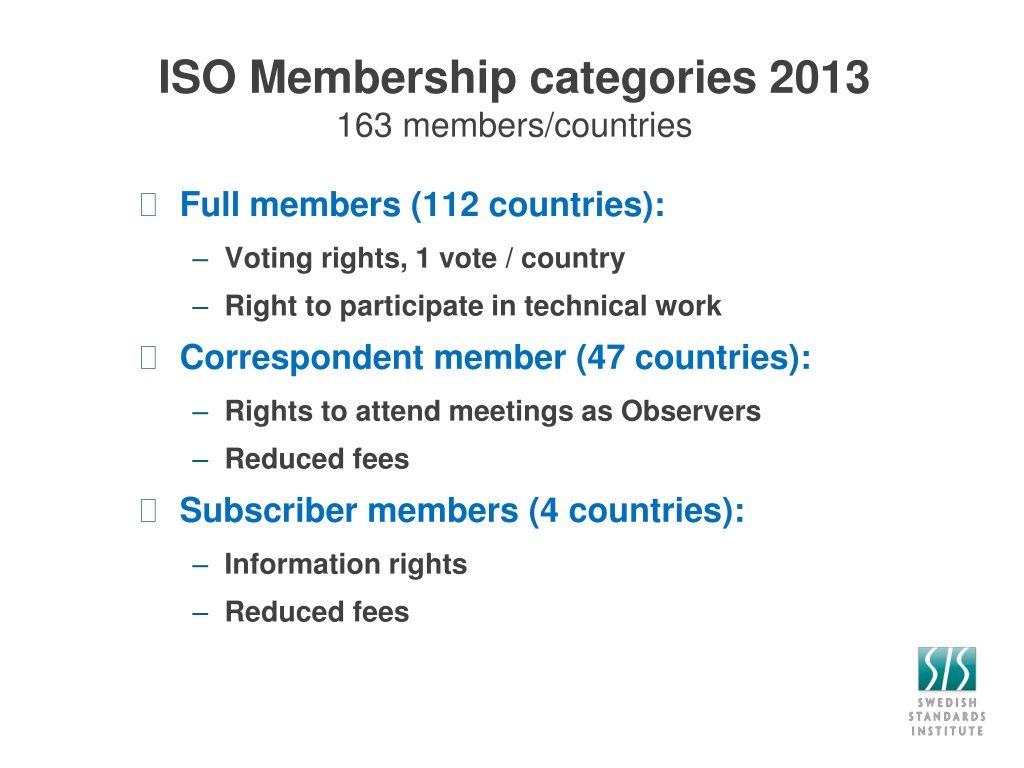Click the Subscriber members (4 countries) heading
This screenshot has height=768, width=1024.
tap(462, 511)
